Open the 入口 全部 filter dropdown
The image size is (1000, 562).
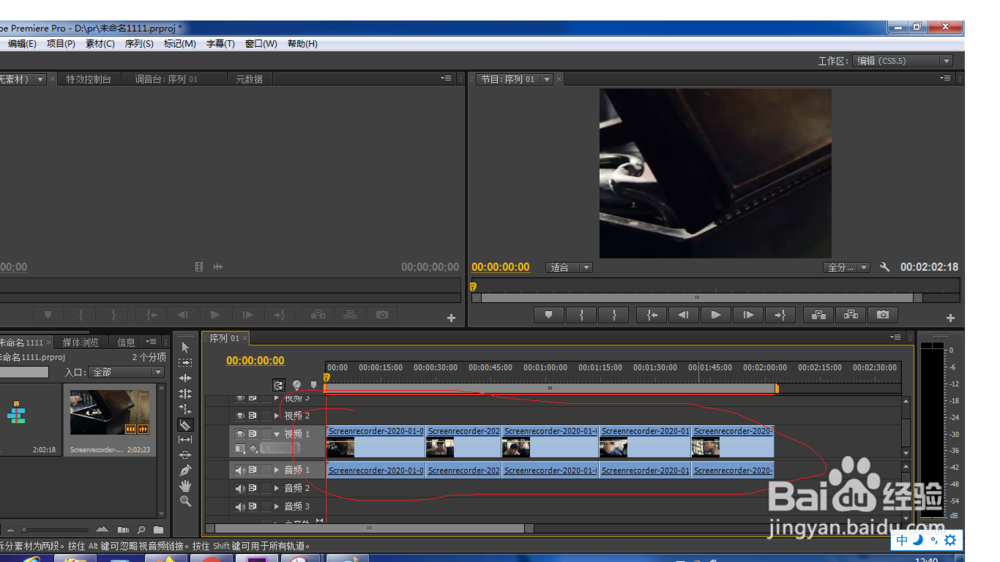(127, 372)
